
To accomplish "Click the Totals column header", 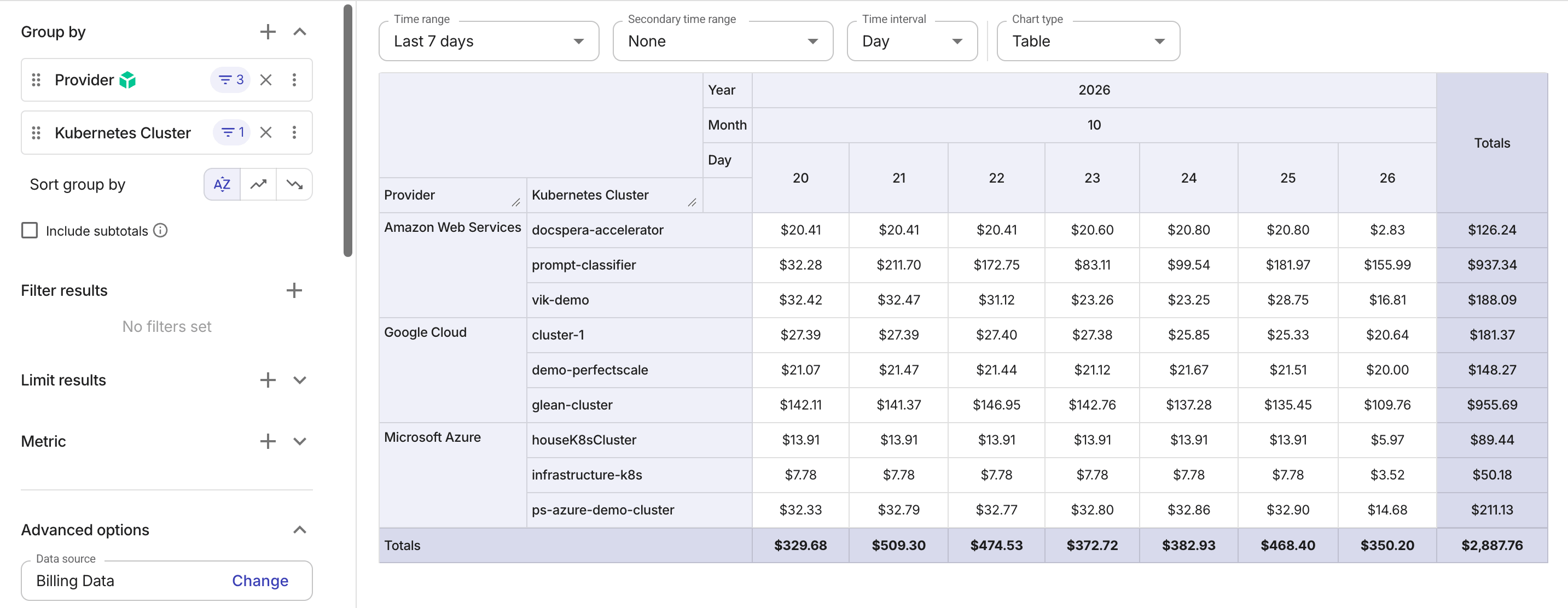I will 1492,143.
